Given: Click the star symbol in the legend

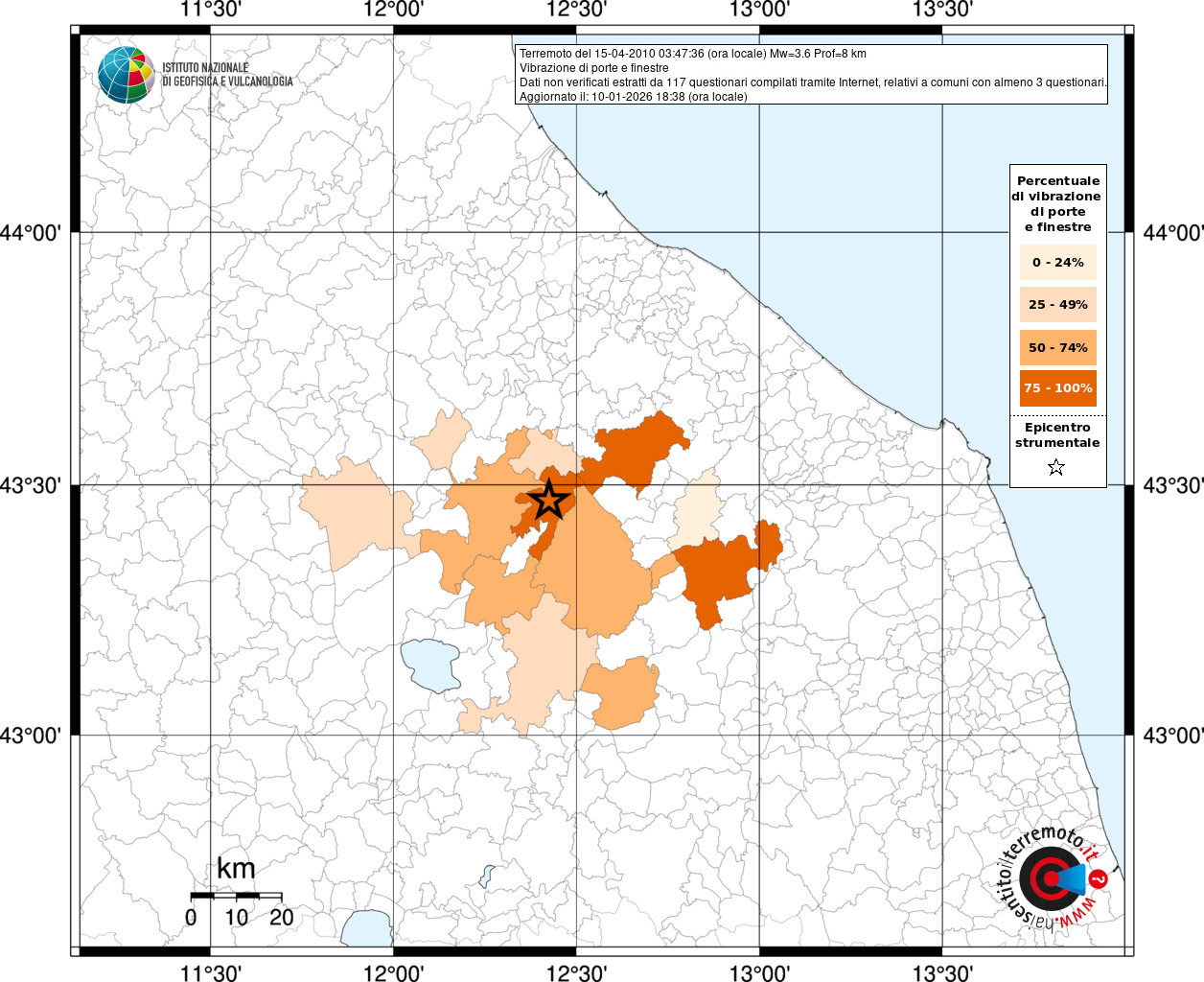Looking at the screenshot, I should [x=1056, y=467].
